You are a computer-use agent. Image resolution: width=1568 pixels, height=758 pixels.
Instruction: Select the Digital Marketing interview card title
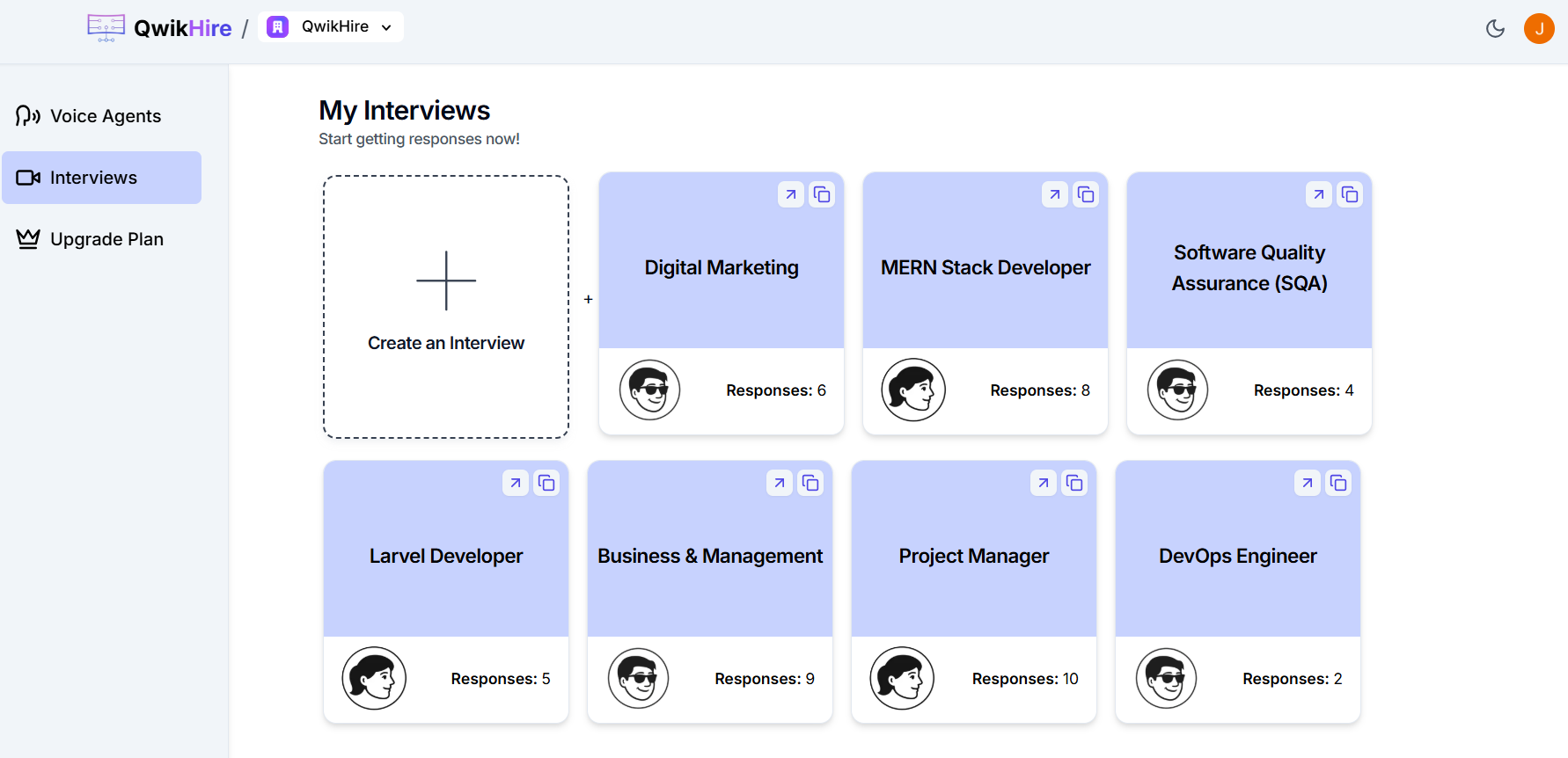[722, 267]
